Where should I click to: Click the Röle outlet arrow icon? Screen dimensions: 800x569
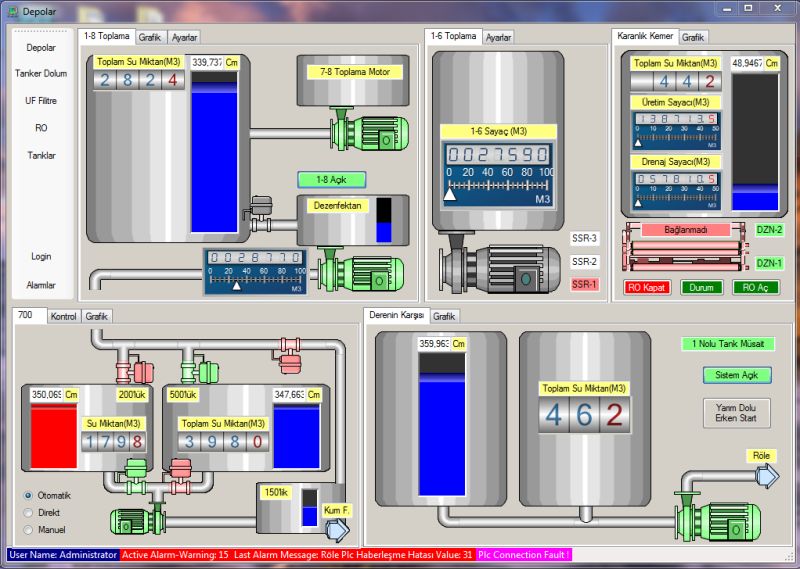pyautogui.click(x=765, y=477)
